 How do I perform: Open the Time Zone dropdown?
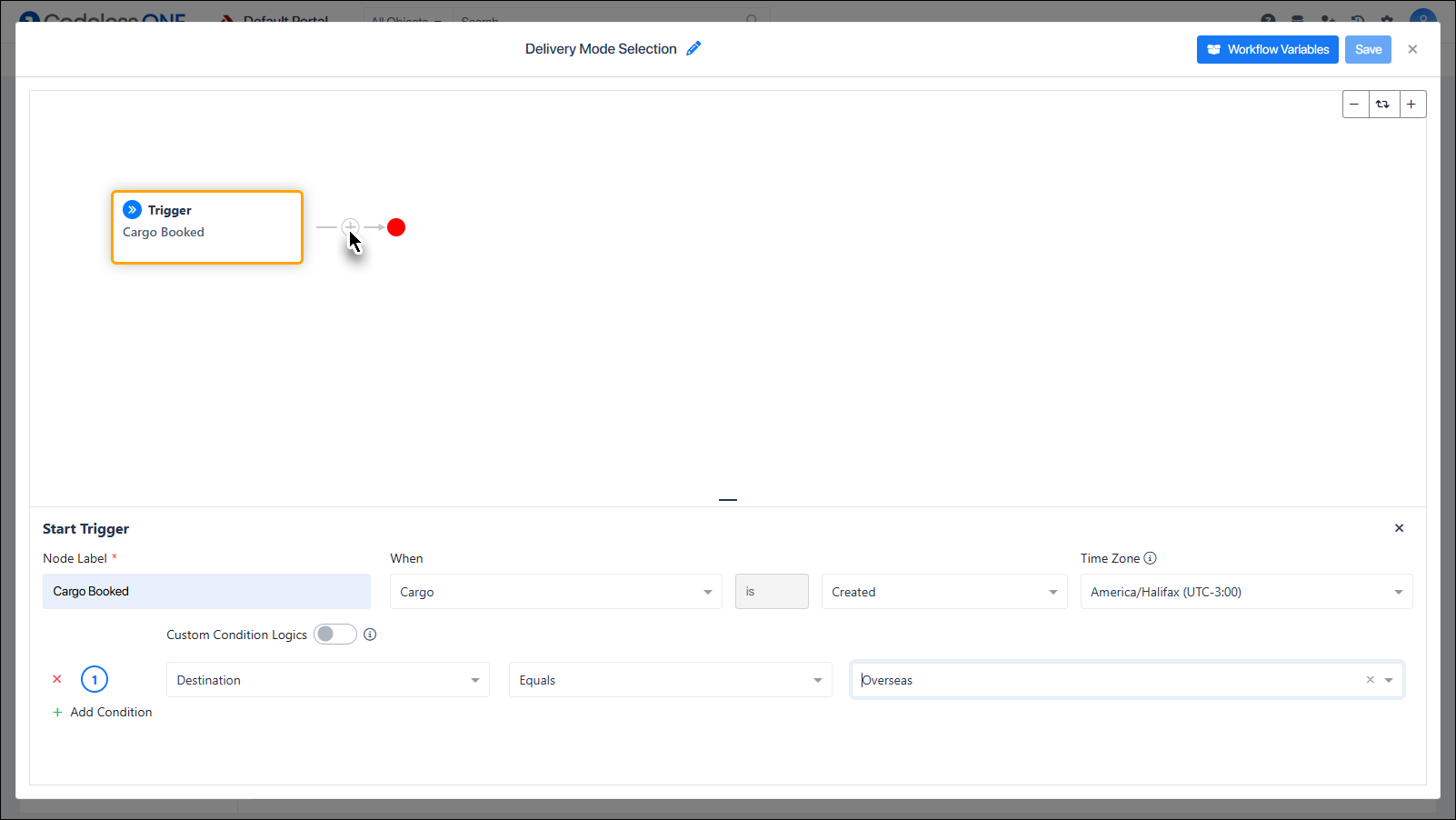coord(1246,591)
